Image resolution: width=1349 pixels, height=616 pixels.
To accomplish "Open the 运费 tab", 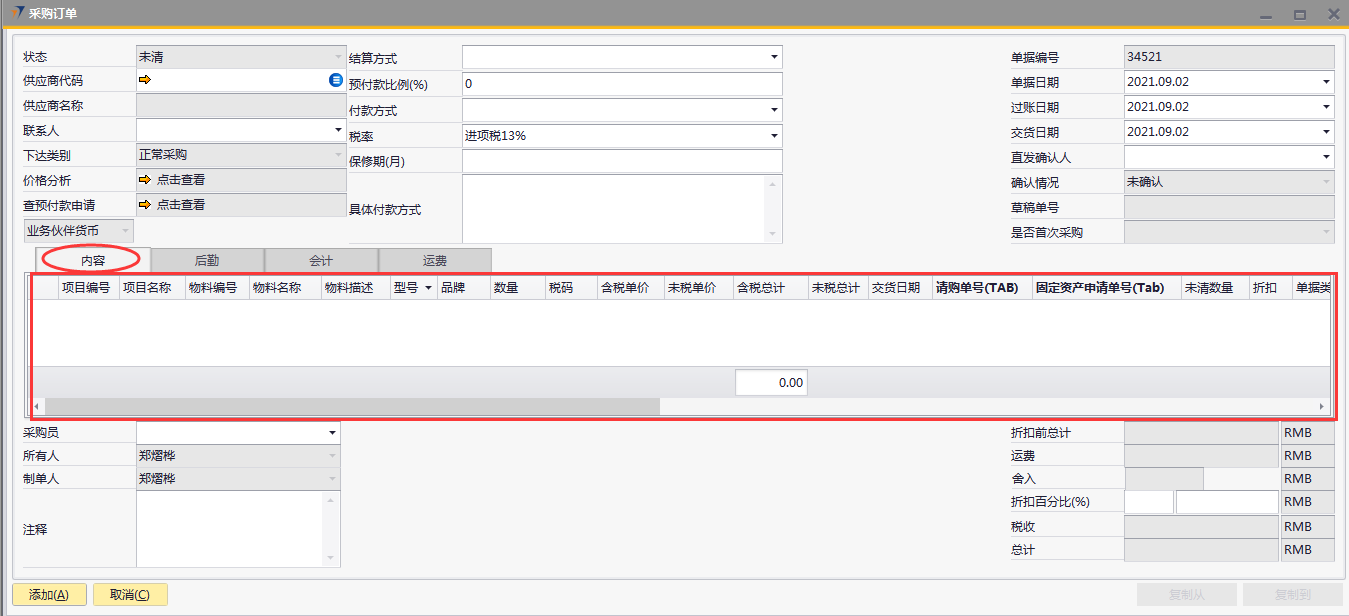I will coord(435,260).
